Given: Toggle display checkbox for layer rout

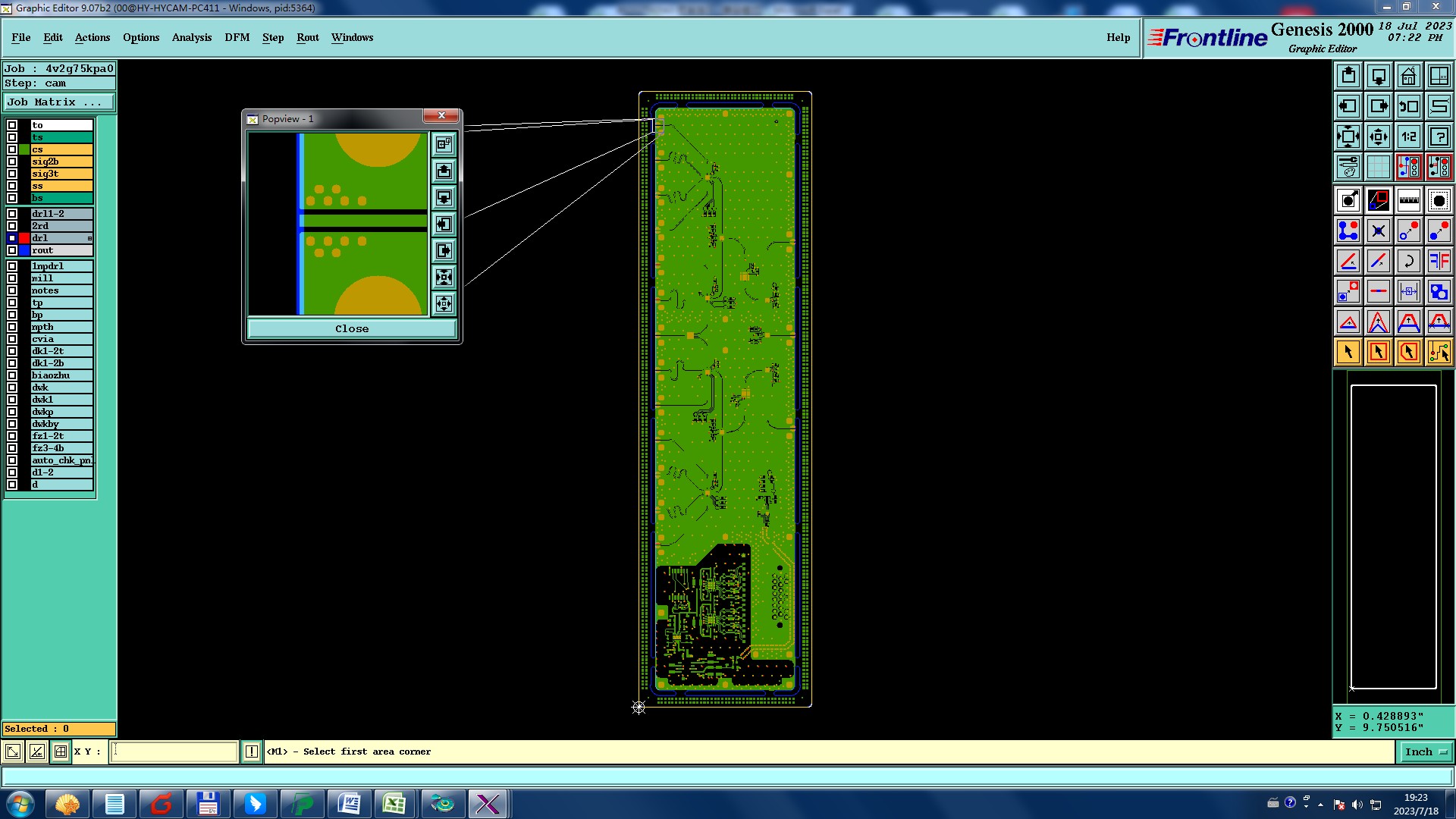Looking at the screenshot, I should click(12, 250).
